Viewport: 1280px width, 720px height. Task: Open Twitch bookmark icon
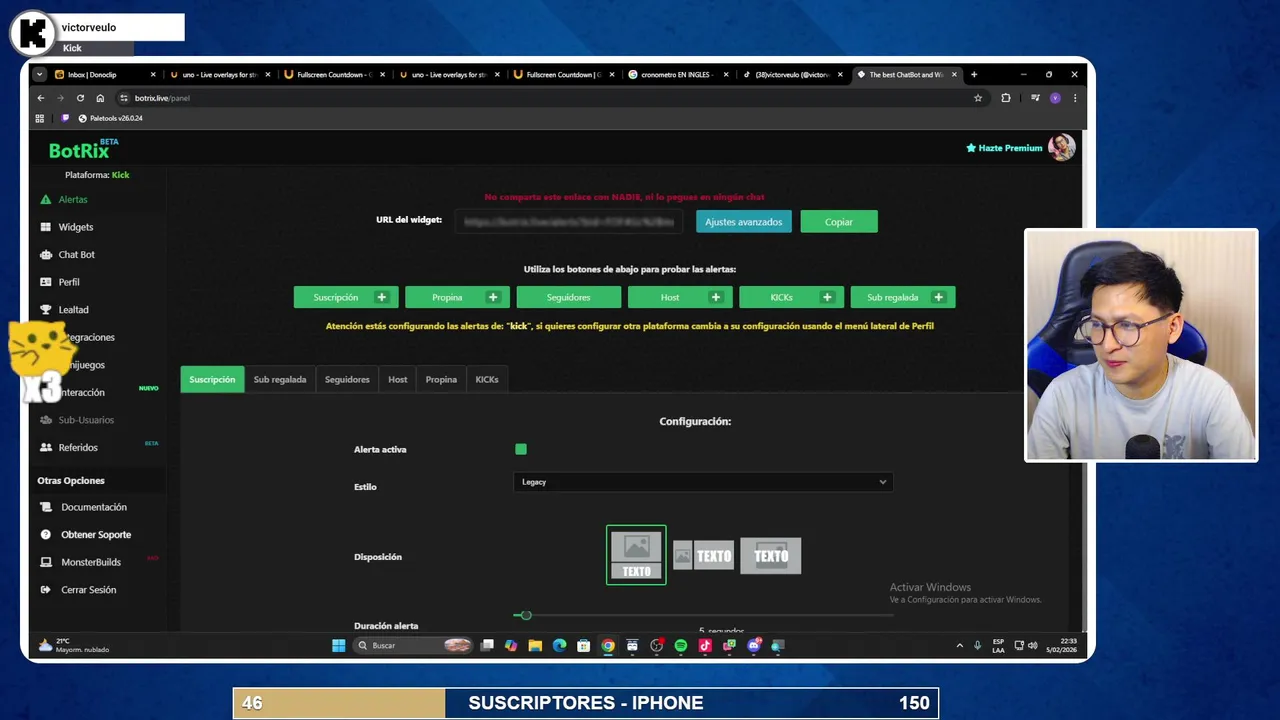66,118
